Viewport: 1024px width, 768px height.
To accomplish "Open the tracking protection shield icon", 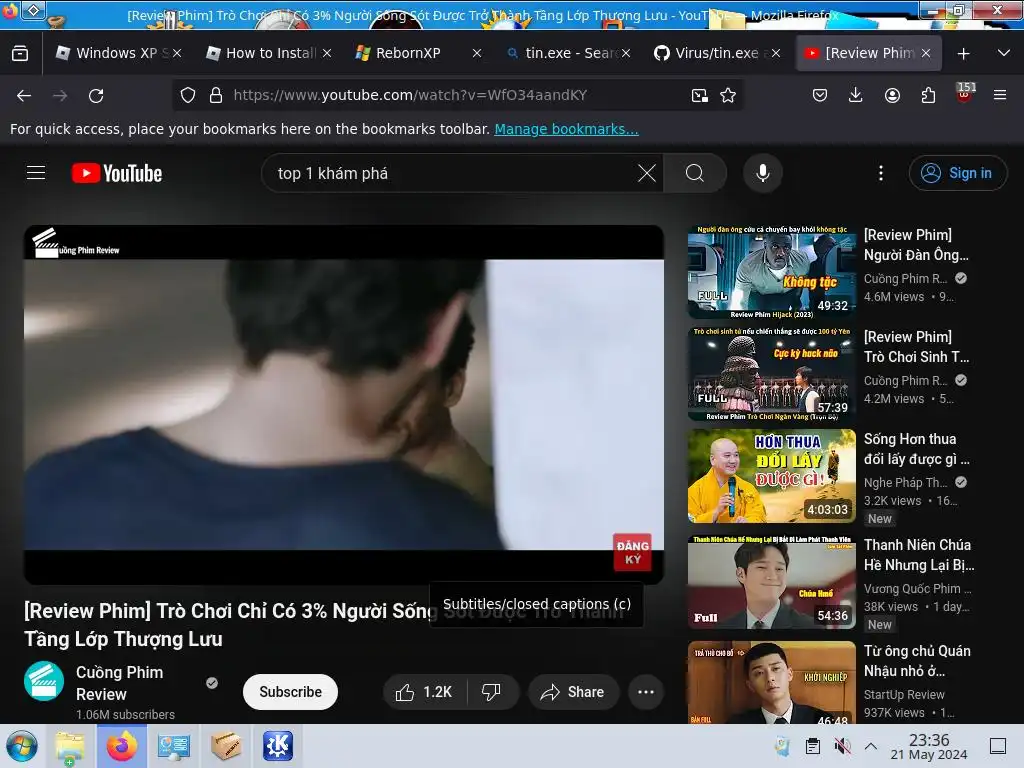I will coord(188,95).
